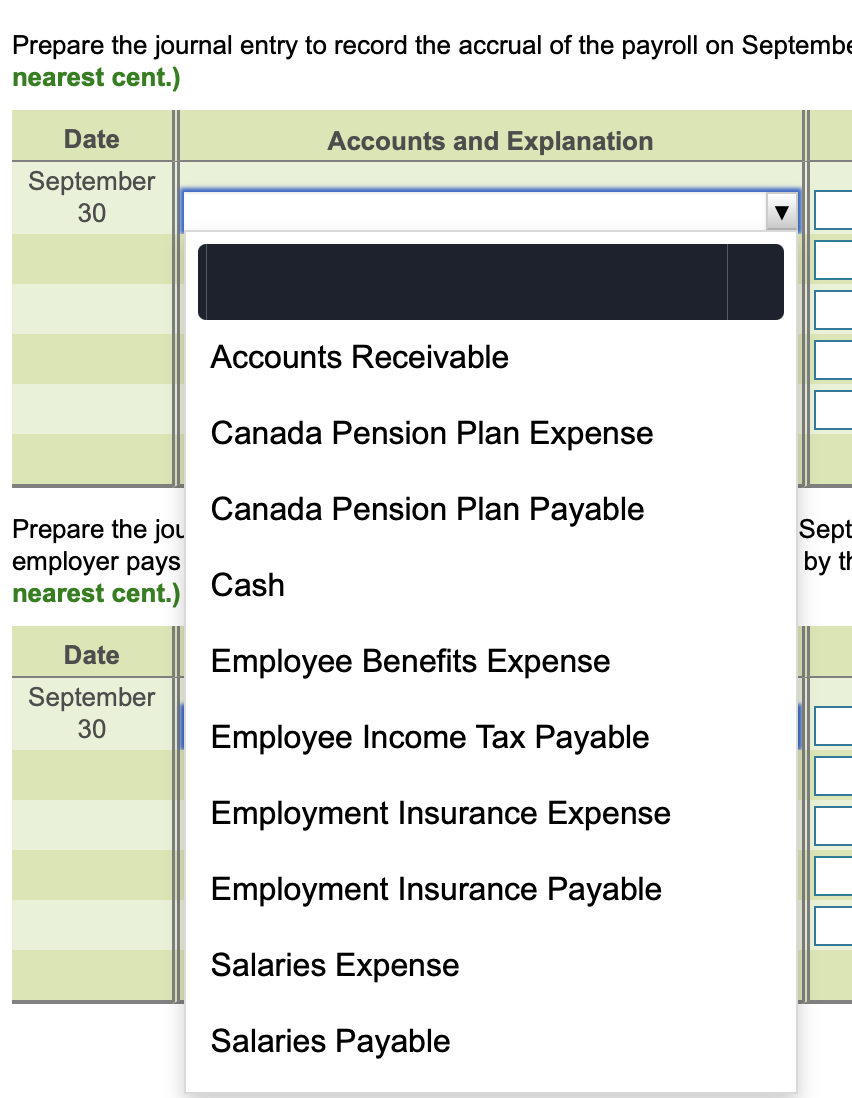Select Canada Pension Plan Payable option
Image resolution: width=852 pixels, height=1098 pixels.
(x=426, y=509)
